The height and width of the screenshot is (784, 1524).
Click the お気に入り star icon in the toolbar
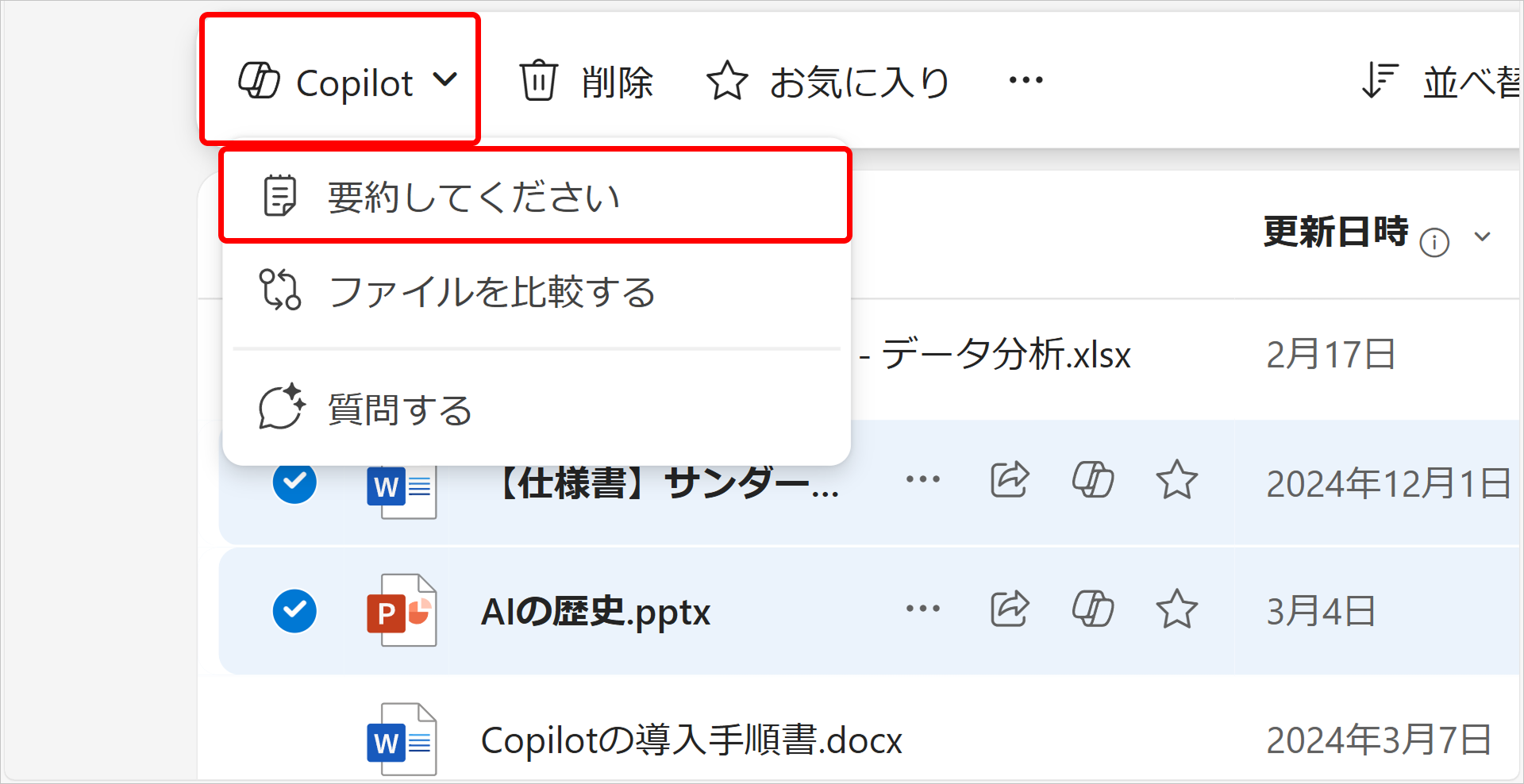click(x=726, y=81)
